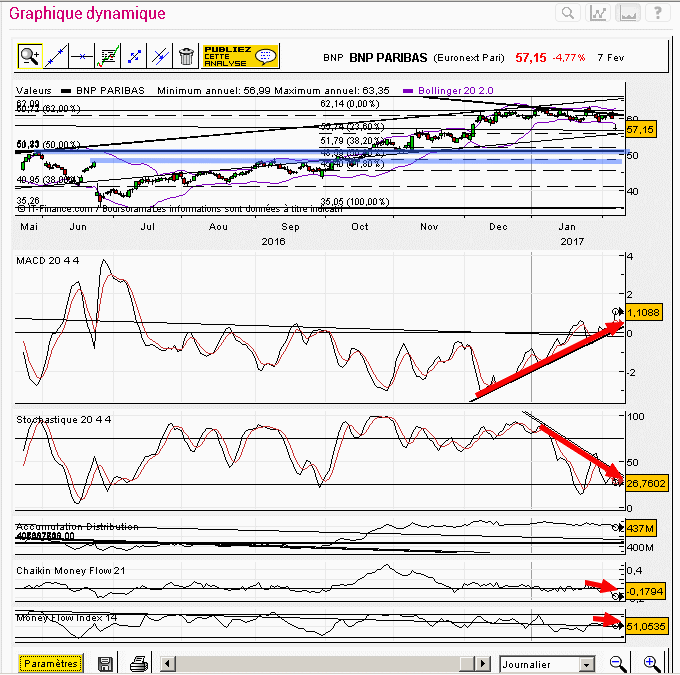
Task: Click the 437M accumulation value tag
Action: (641, 528)
